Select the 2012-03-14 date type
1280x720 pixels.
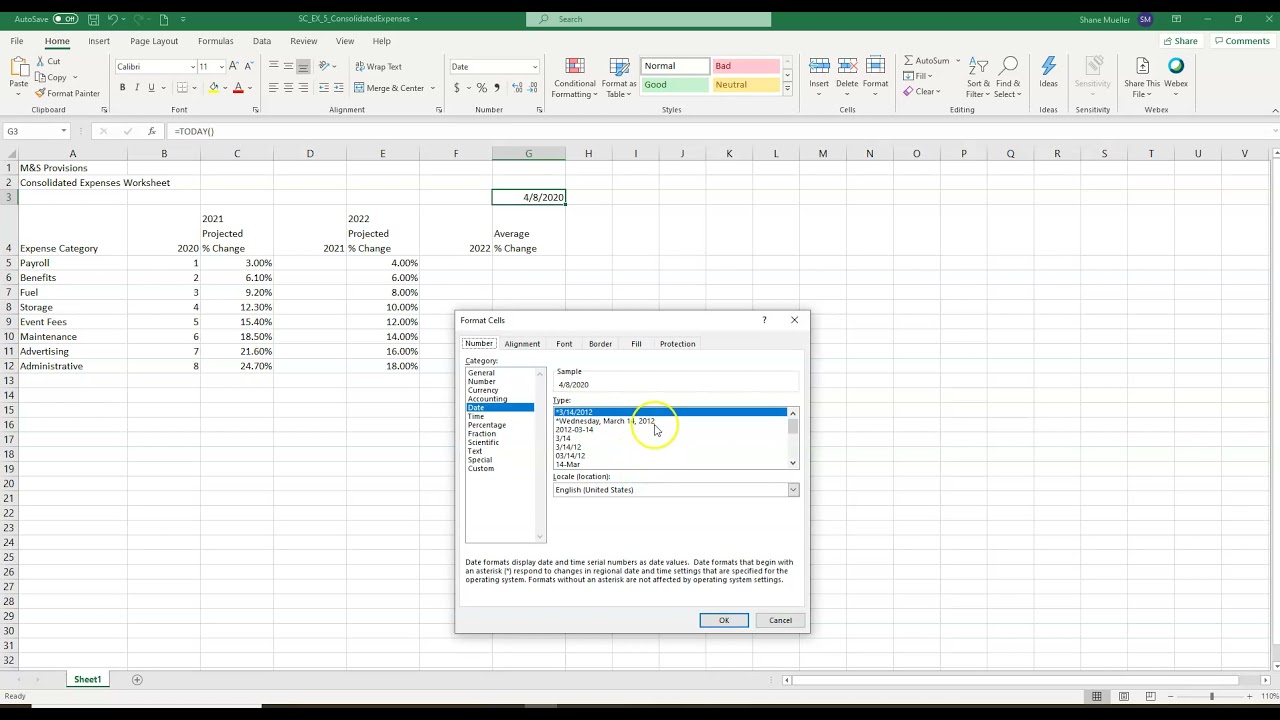[x=575, y=429]
